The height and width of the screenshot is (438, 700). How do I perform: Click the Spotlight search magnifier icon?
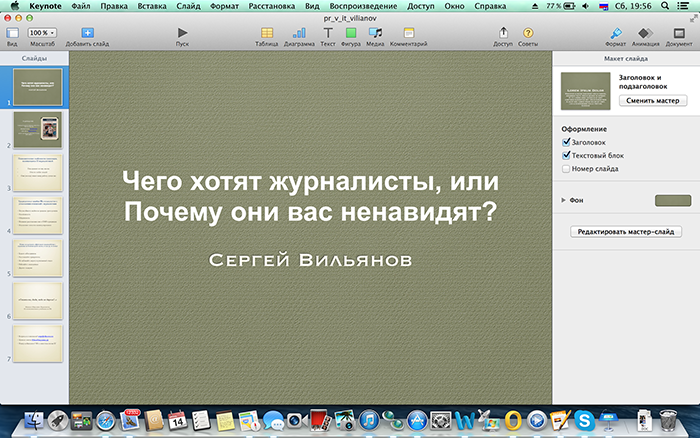(665, 6)
